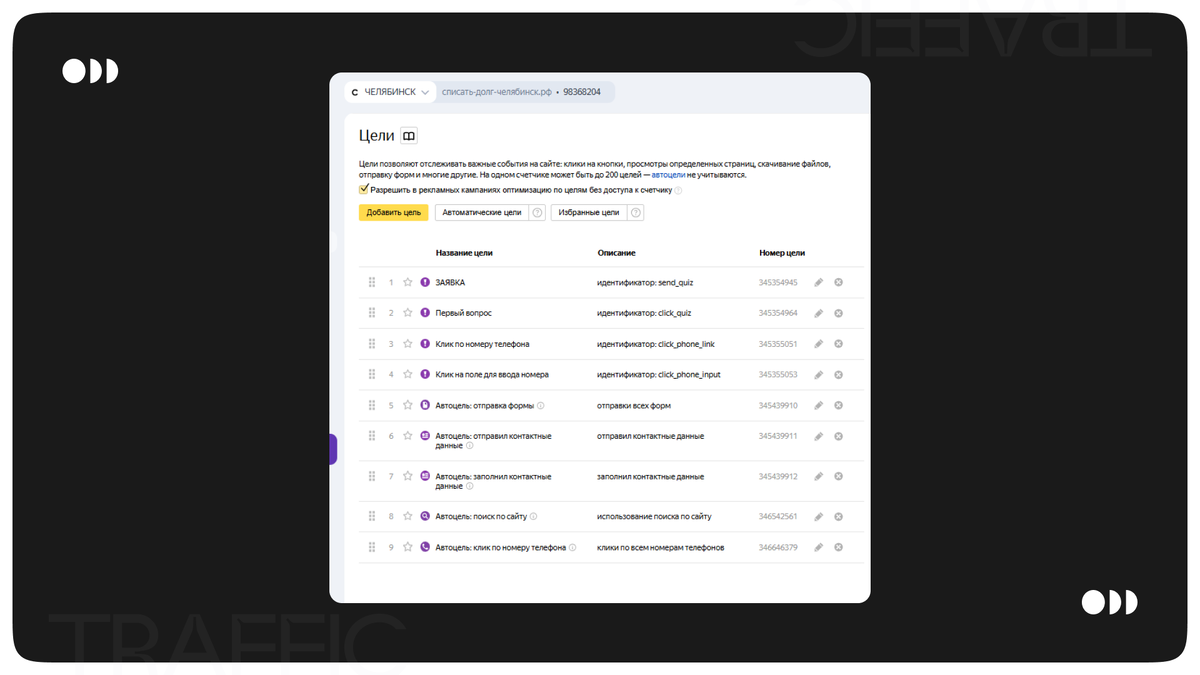1200x675 pixels.
Task: Toggle checkbox allowing optimization without counter access
Action: point(364,189)
